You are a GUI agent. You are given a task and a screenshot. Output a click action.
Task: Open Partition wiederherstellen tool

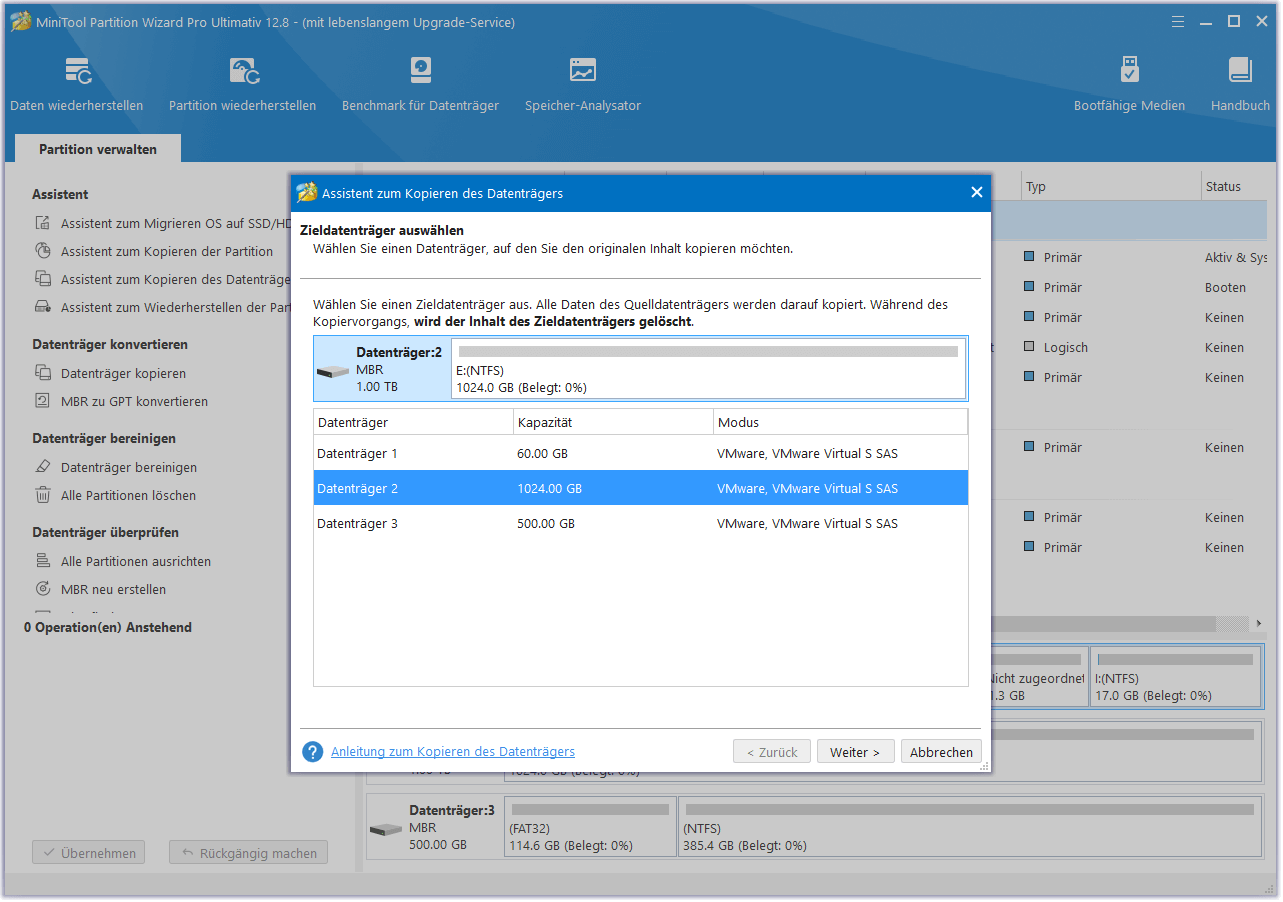tap(242, 84)
